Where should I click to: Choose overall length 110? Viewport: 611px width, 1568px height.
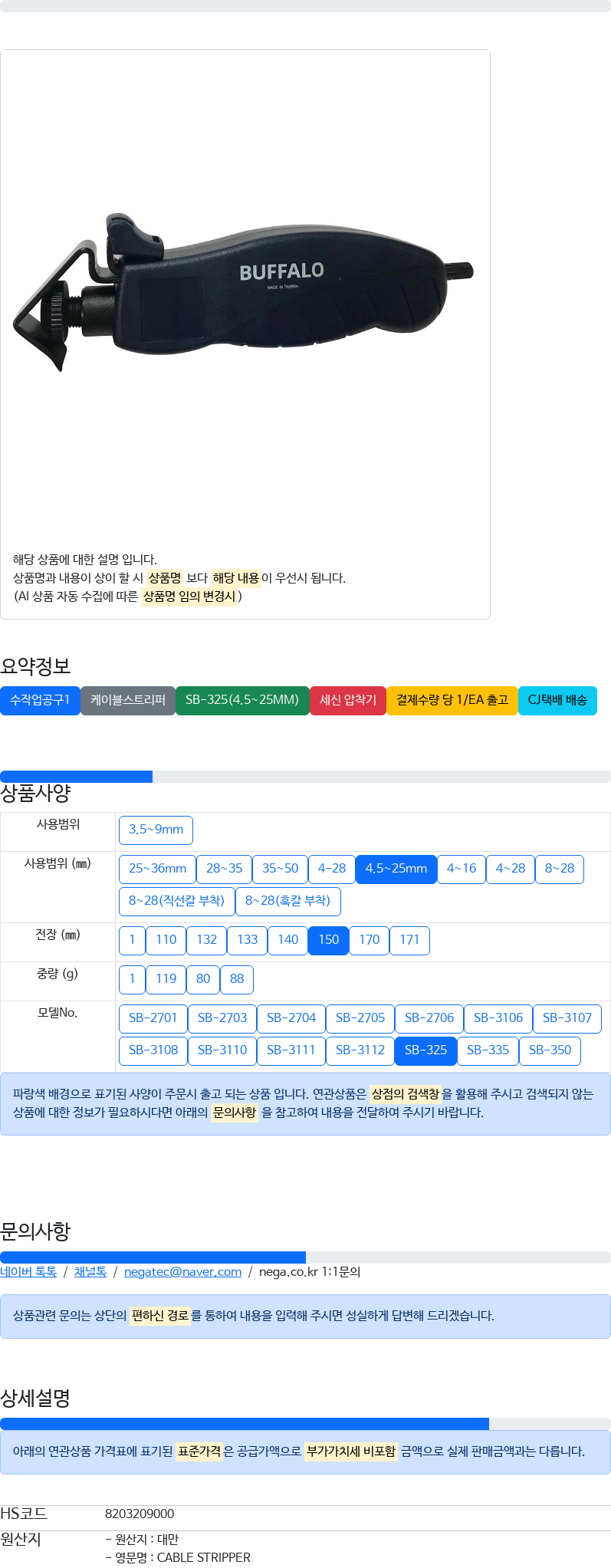[x=166, y=940]
